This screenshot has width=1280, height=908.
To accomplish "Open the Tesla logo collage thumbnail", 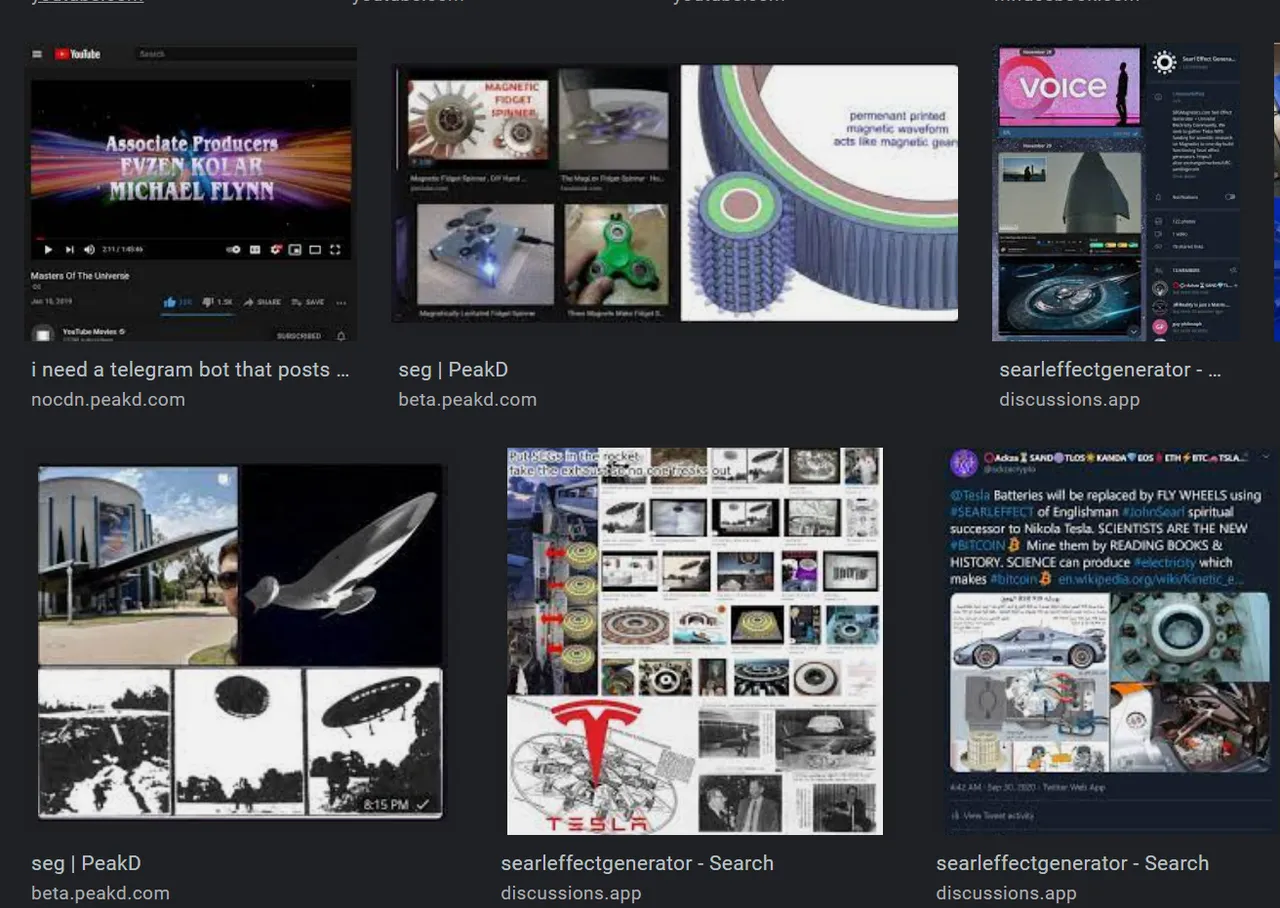I will click(694, 641).
